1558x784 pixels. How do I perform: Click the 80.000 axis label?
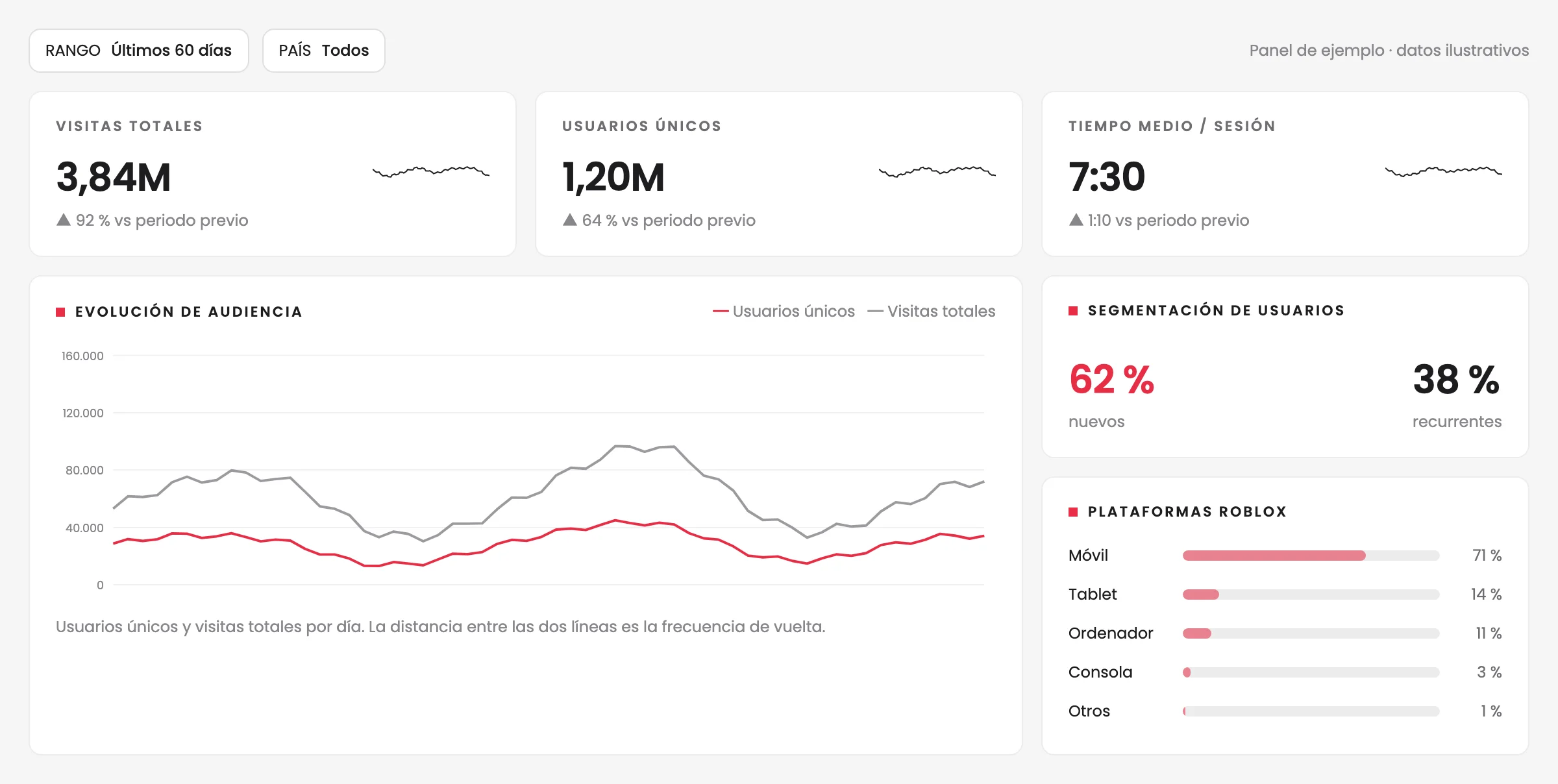coord(84,471)
